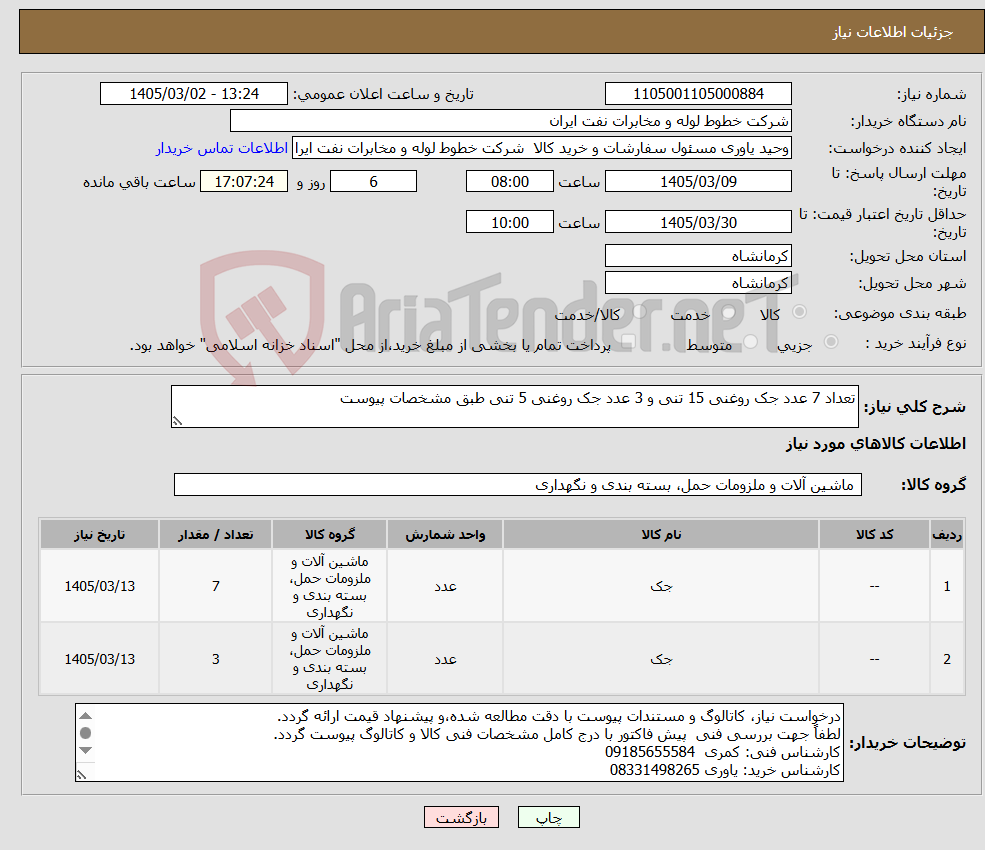Click the جزئیات اطلاعات نیاز page header
Screen dimensions: 985x850
coord(892,32)
